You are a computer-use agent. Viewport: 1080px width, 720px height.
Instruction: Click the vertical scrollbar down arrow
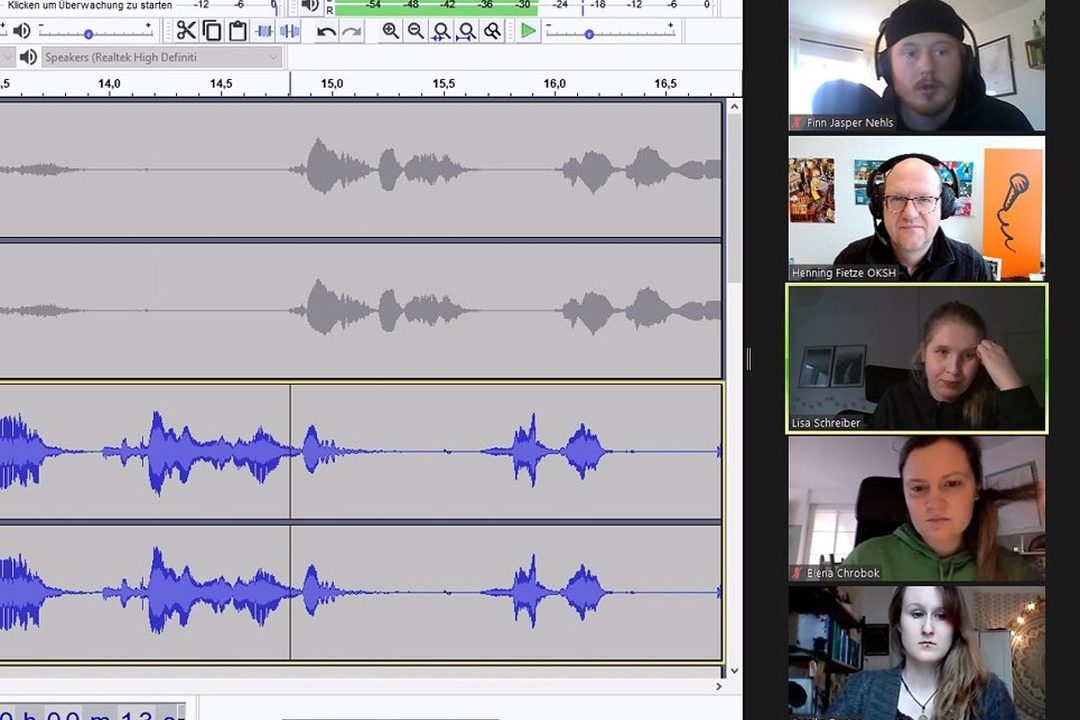point(734,671)
